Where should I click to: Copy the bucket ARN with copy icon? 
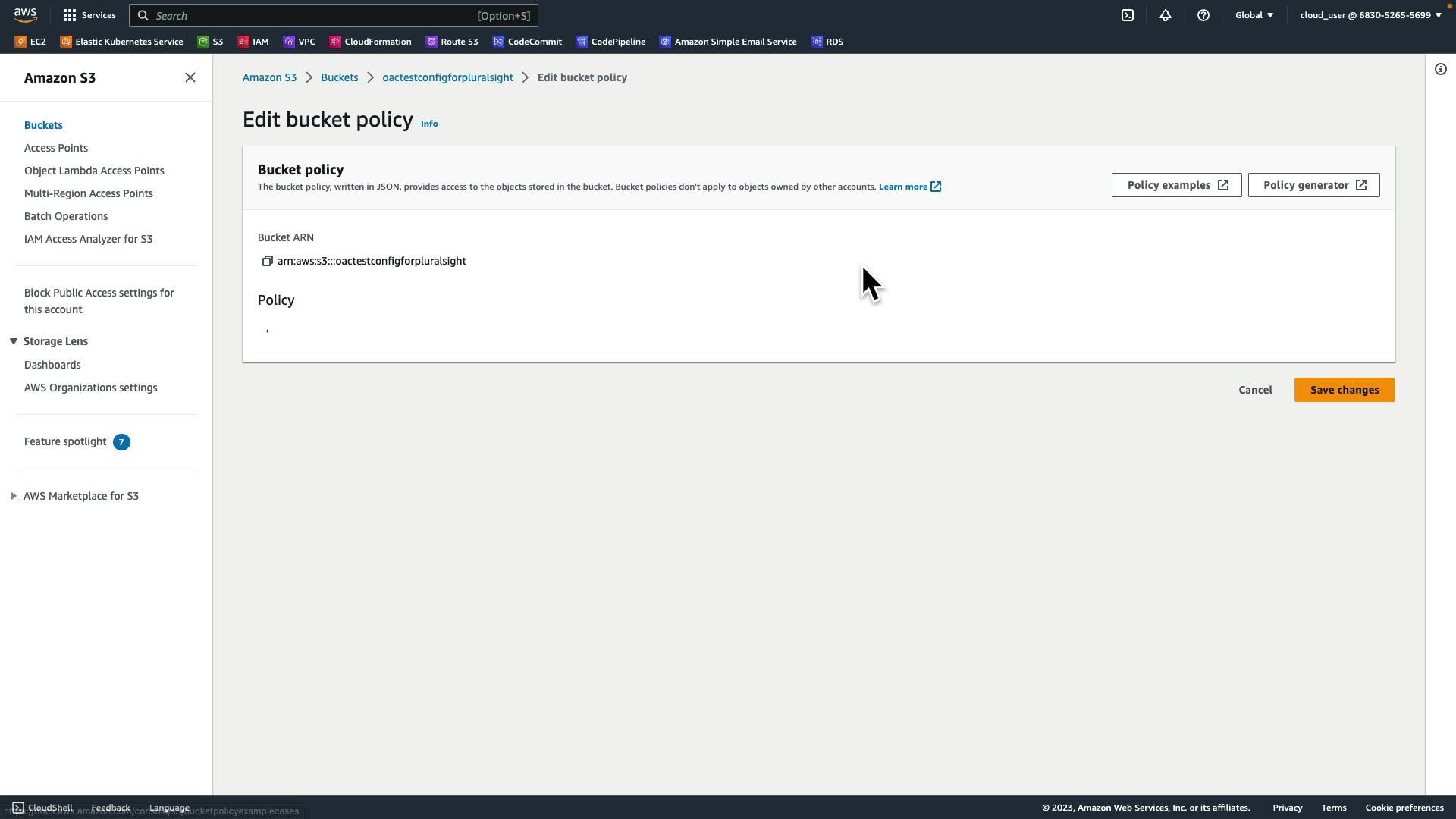point(267,261)
